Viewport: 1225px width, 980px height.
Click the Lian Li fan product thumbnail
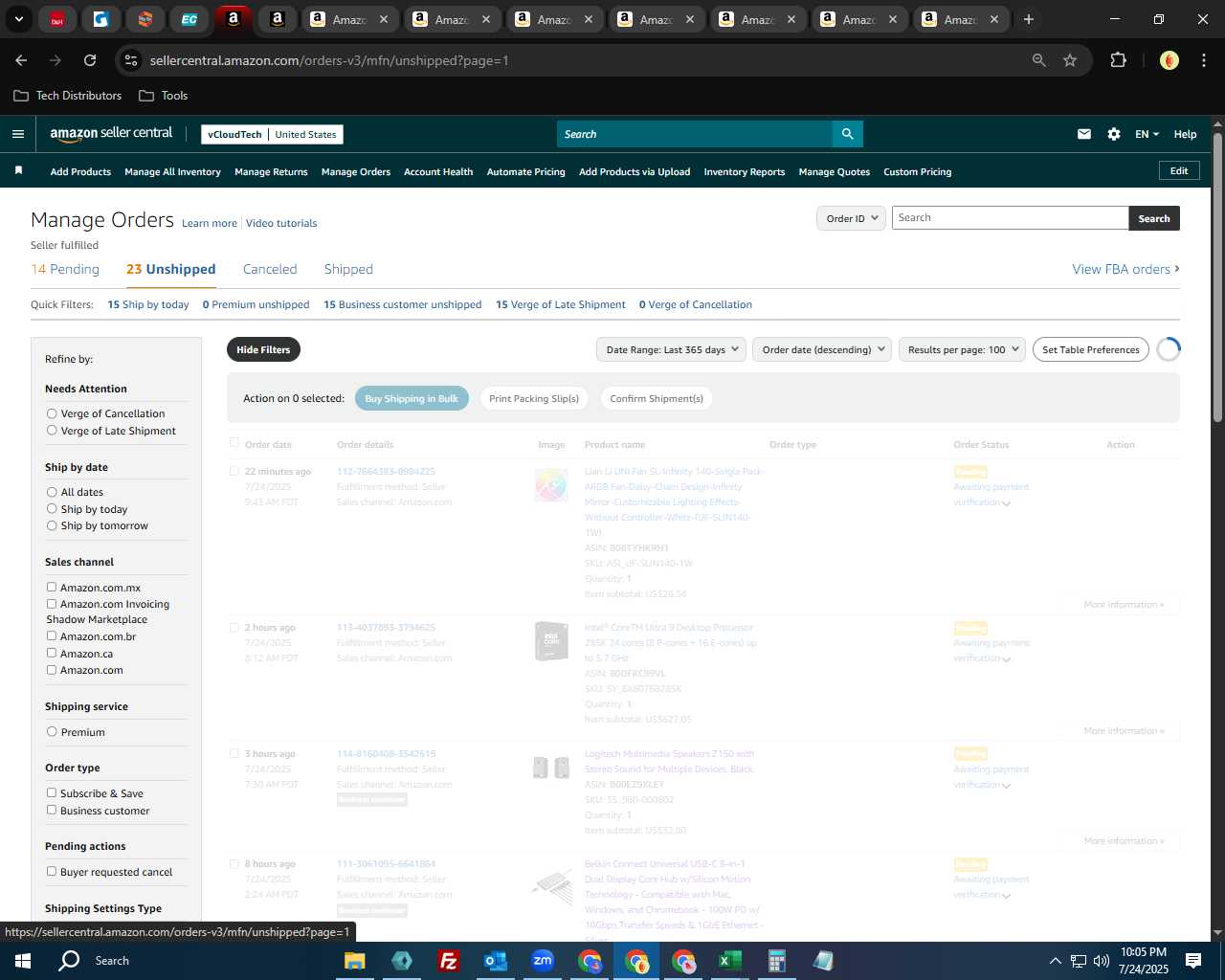pos(551,485)
